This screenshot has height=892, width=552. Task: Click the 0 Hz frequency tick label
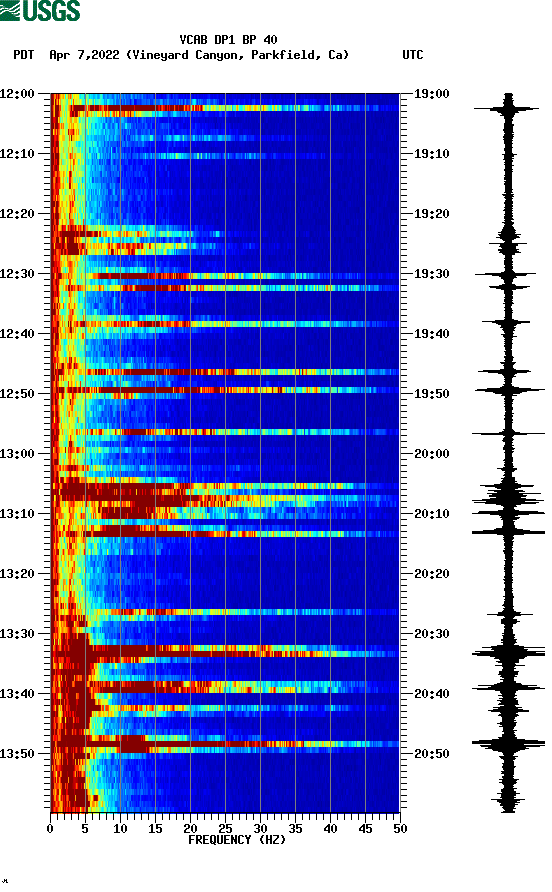50,829
